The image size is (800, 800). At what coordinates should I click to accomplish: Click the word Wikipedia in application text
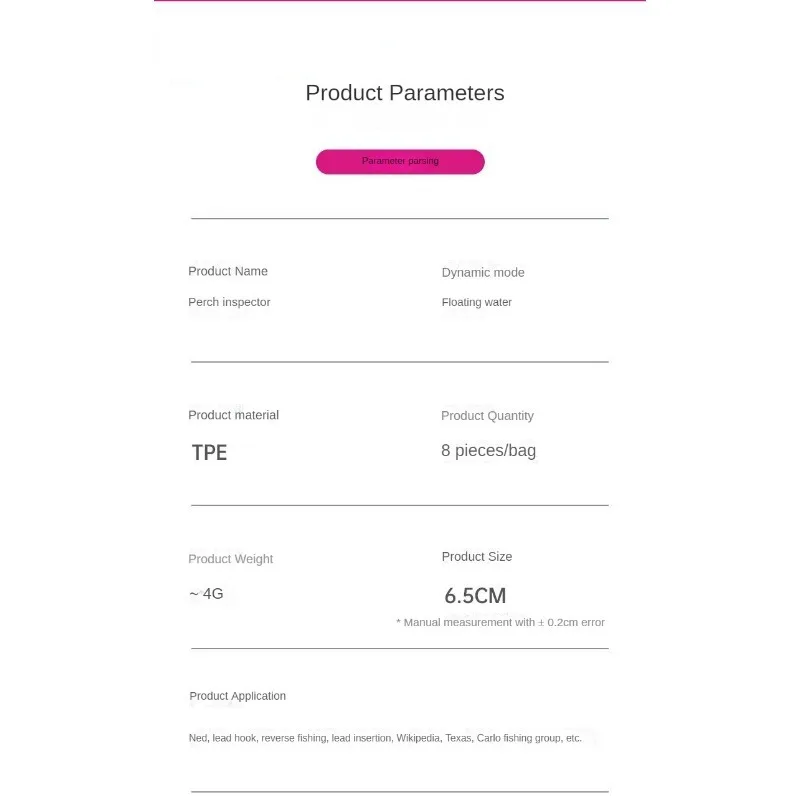pyautogui.click(x=418, y=738)
